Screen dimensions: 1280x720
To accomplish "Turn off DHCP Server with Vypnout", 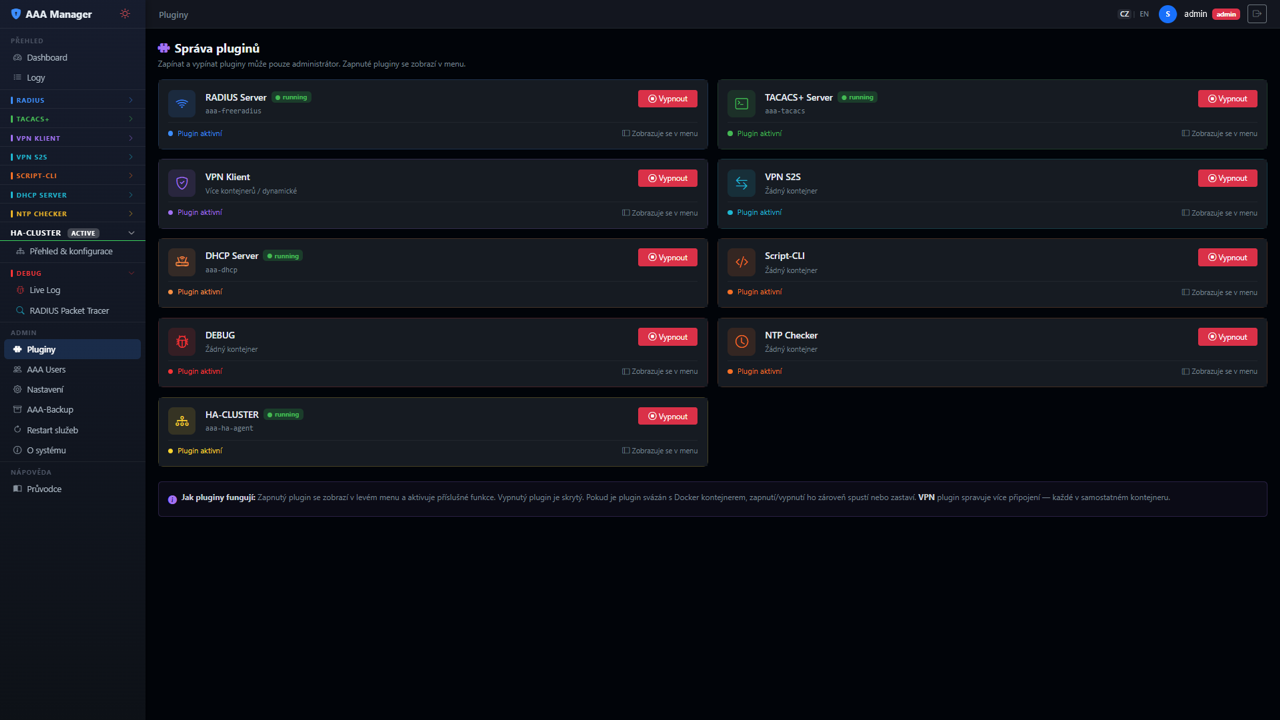I will [667, 257].
